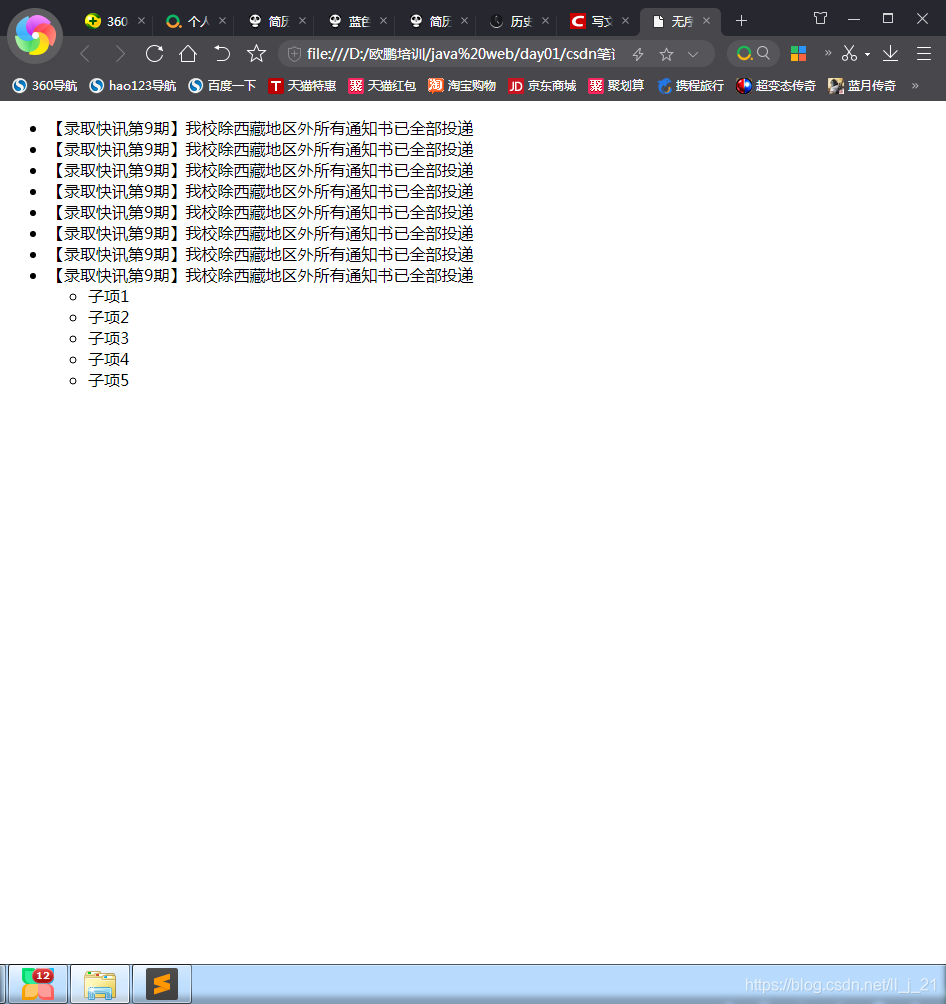This screenshot has width=946, height=1004.
Task: Reload the page with refresh icon
Action: (154, 54)
